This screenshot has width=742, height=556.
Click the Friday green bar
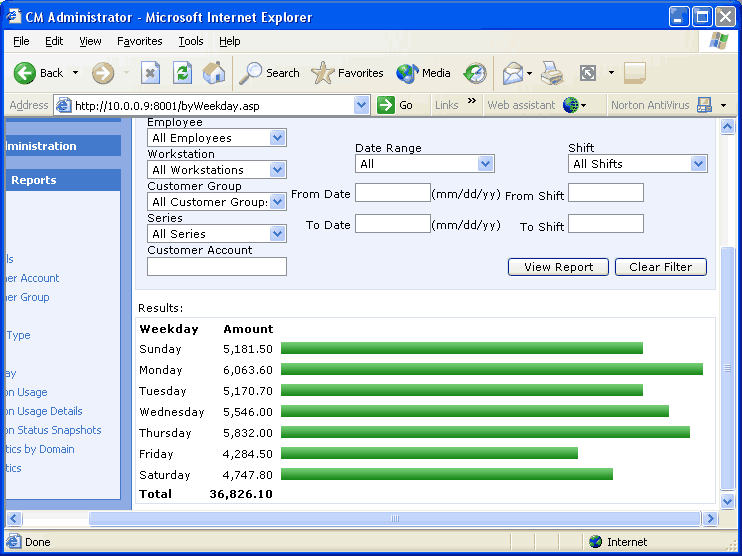[x=429, y=453]
